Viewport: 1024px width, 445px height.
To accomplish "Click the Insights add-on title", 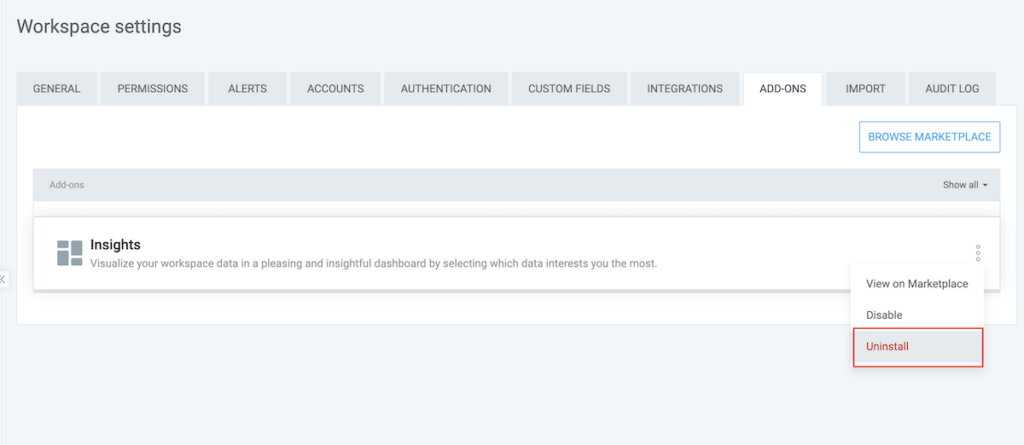I will 116,244.
